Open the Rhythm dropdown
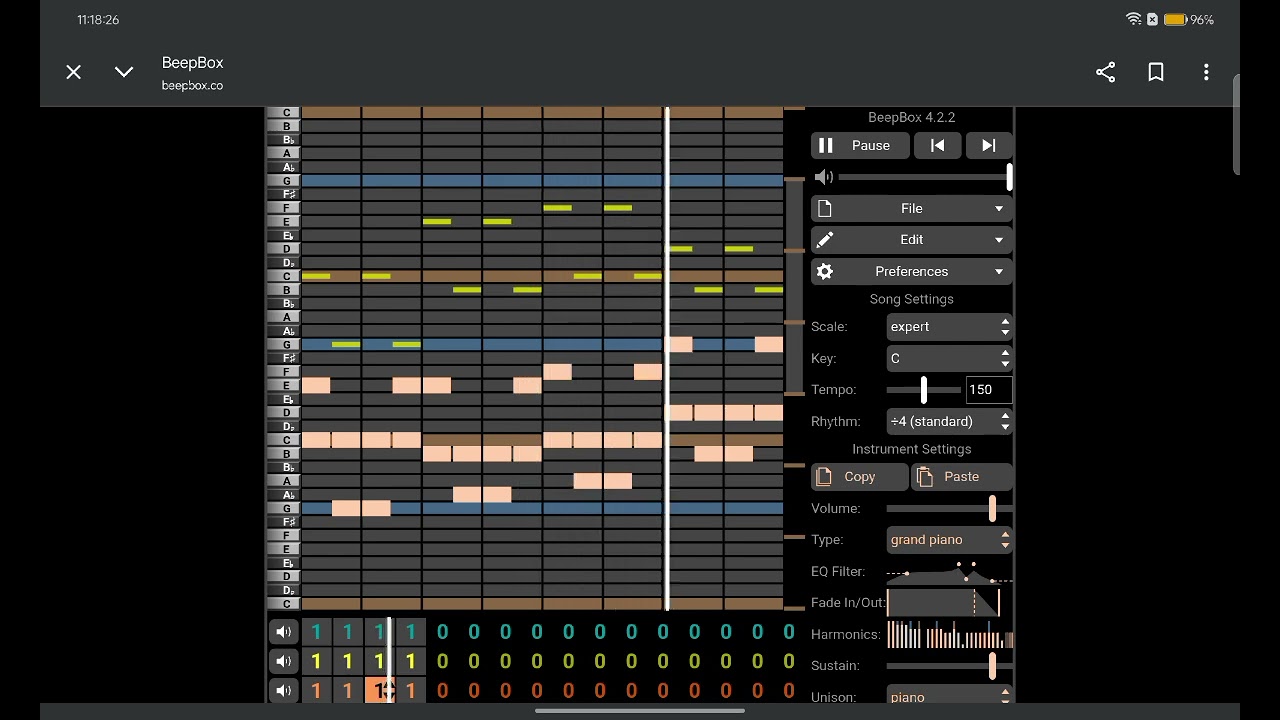The width and height of the screenshot is (1280, 720). point(949,422)
